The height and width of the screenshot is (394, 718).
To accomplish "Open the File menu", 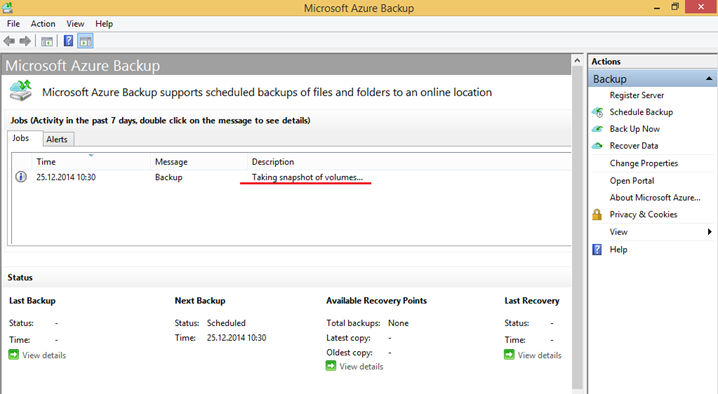I will 13,24.
